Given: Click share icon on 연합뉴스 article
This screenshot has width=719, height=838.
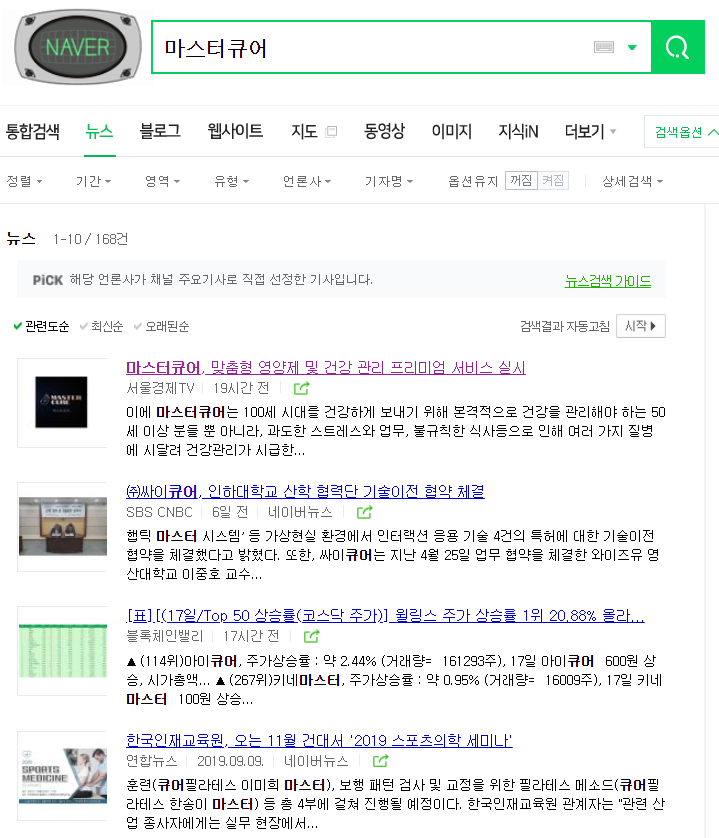Looking at the screenshot, I should pos(381,761).
